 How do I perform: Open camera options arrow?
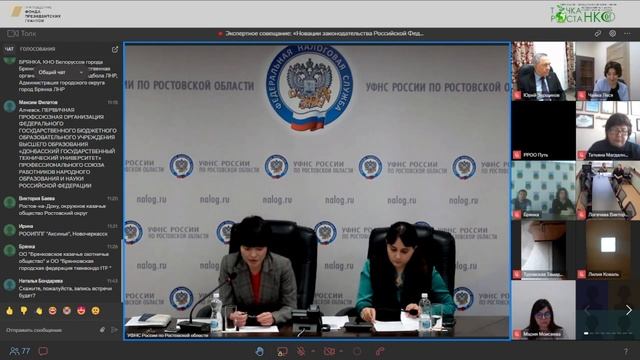click(341, 351)
